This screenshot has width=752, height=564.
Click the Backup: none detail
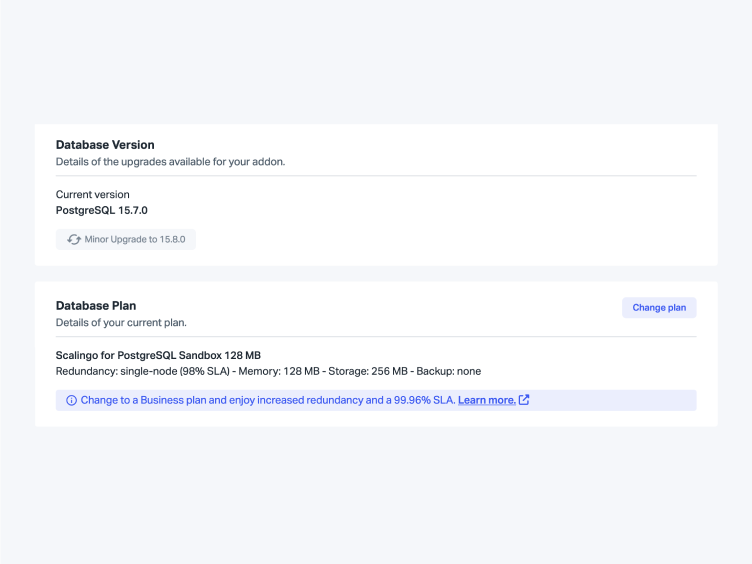(x=449, y=371)
